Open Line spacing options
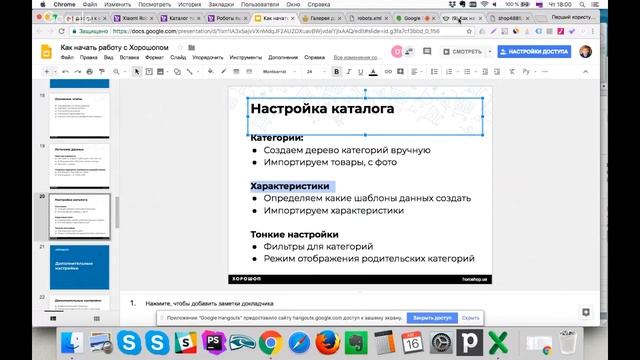This screenshot has height=360, width=640. [x=434, y=72]
